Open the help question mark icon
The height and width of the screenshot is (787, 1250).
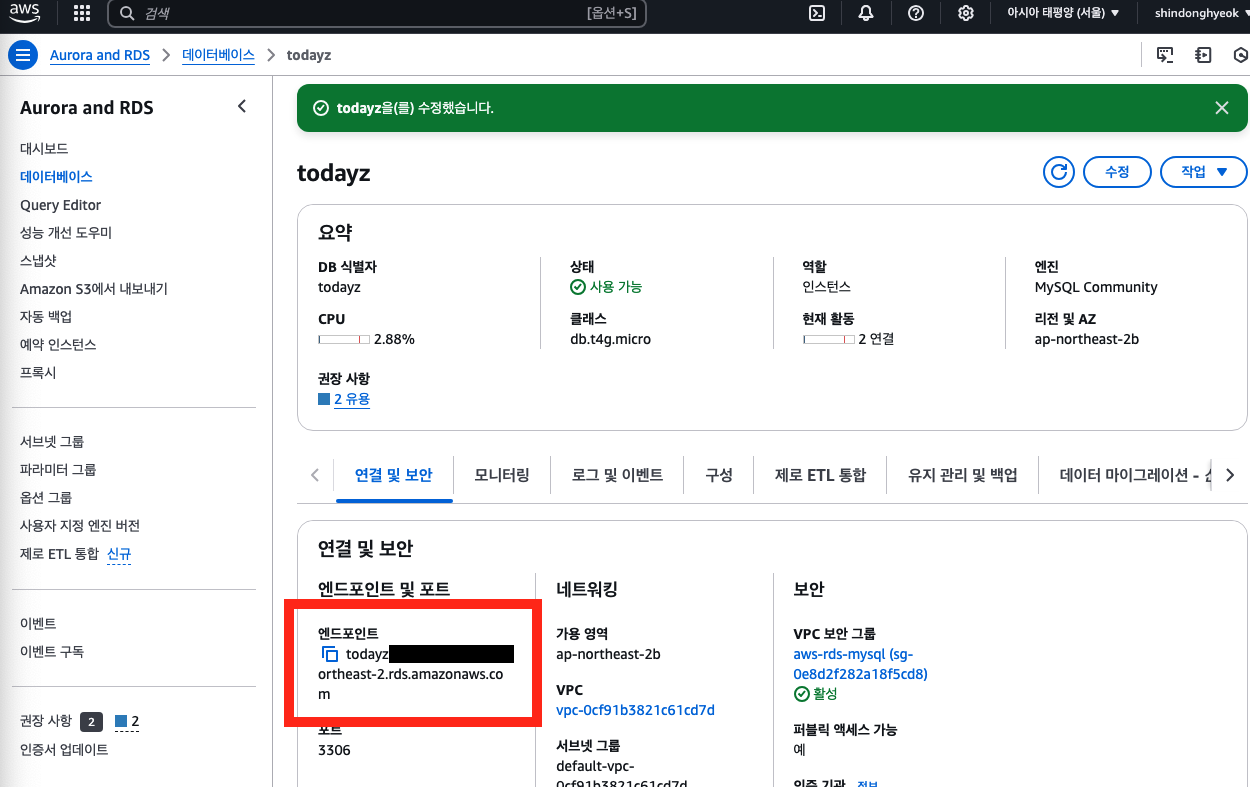coord(916,13)
